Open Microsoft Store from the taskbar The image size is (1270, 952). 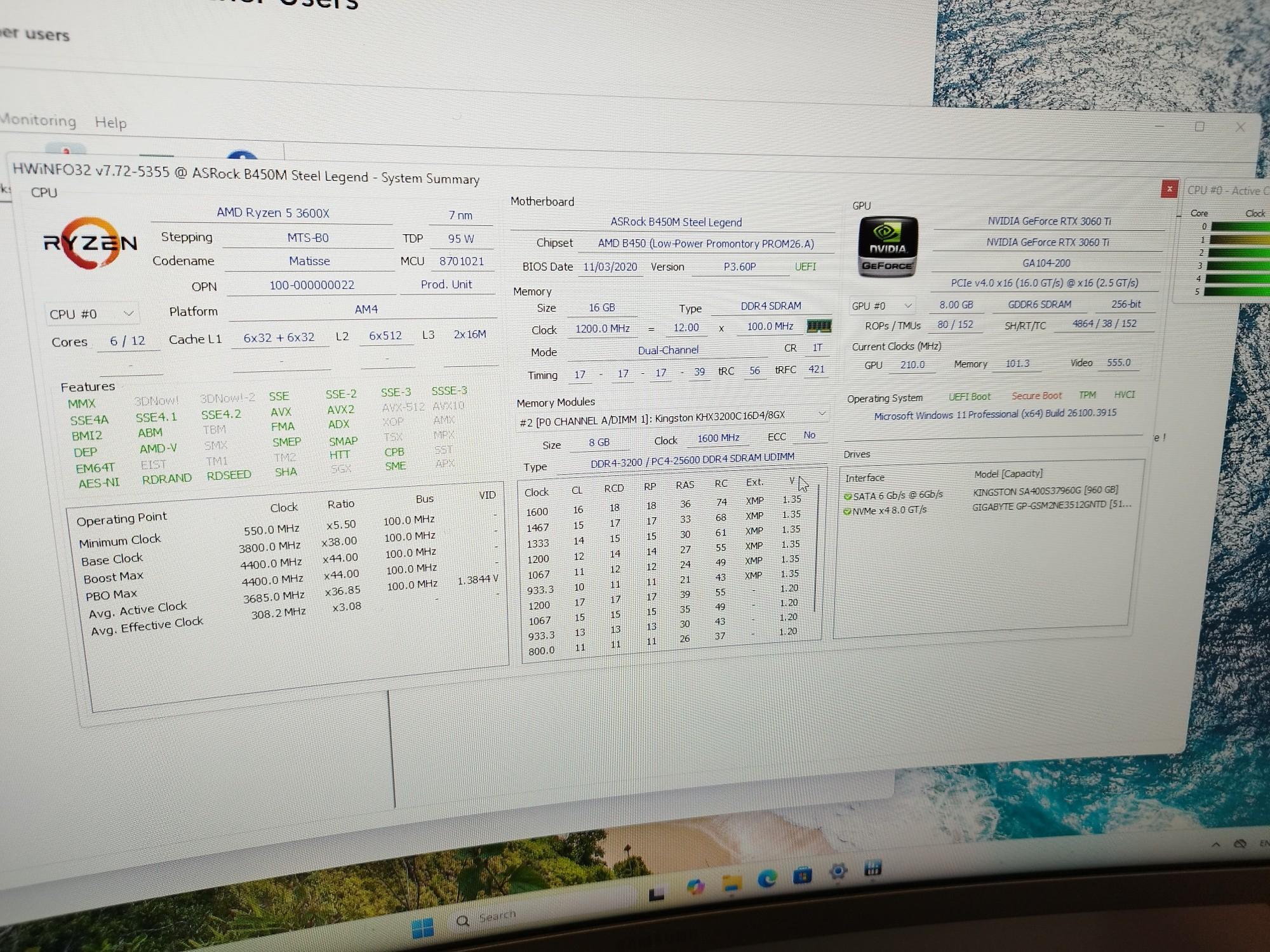802,875
